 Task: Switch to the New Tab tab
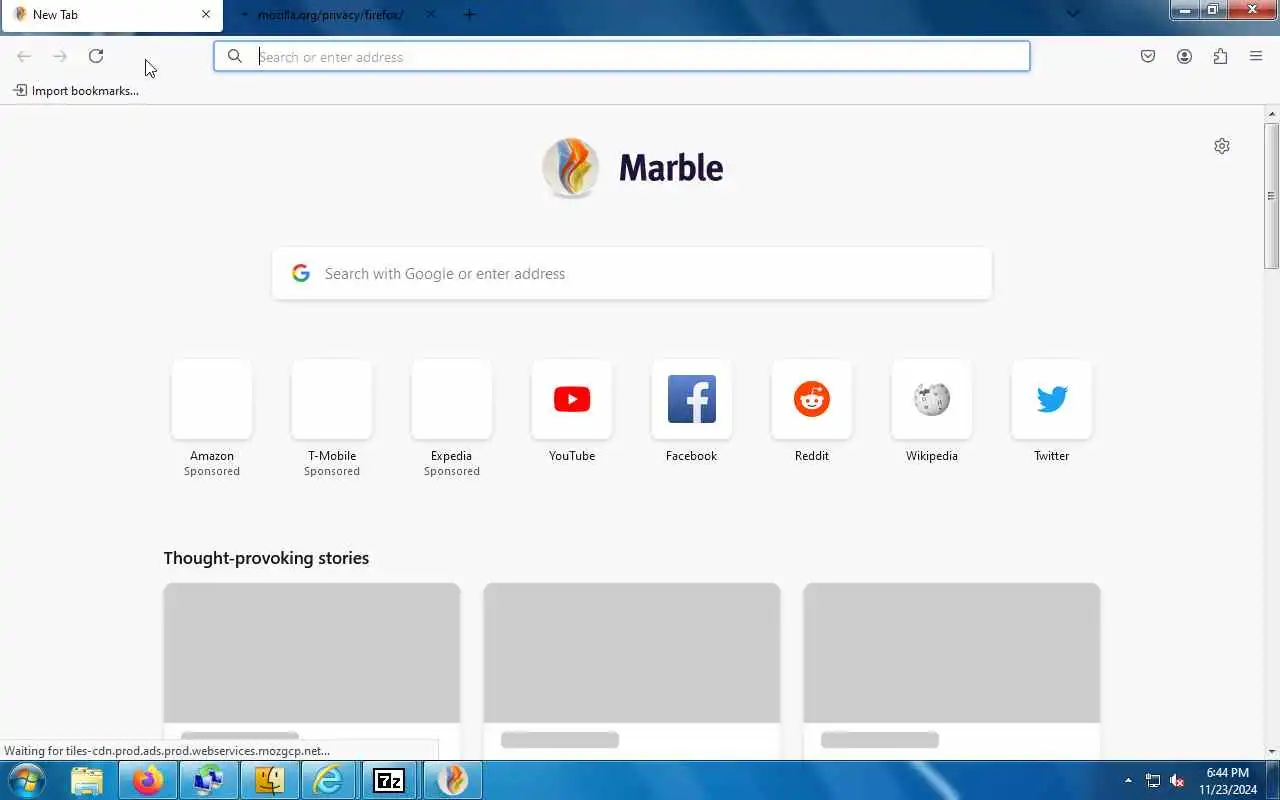[x=111, y=15]
